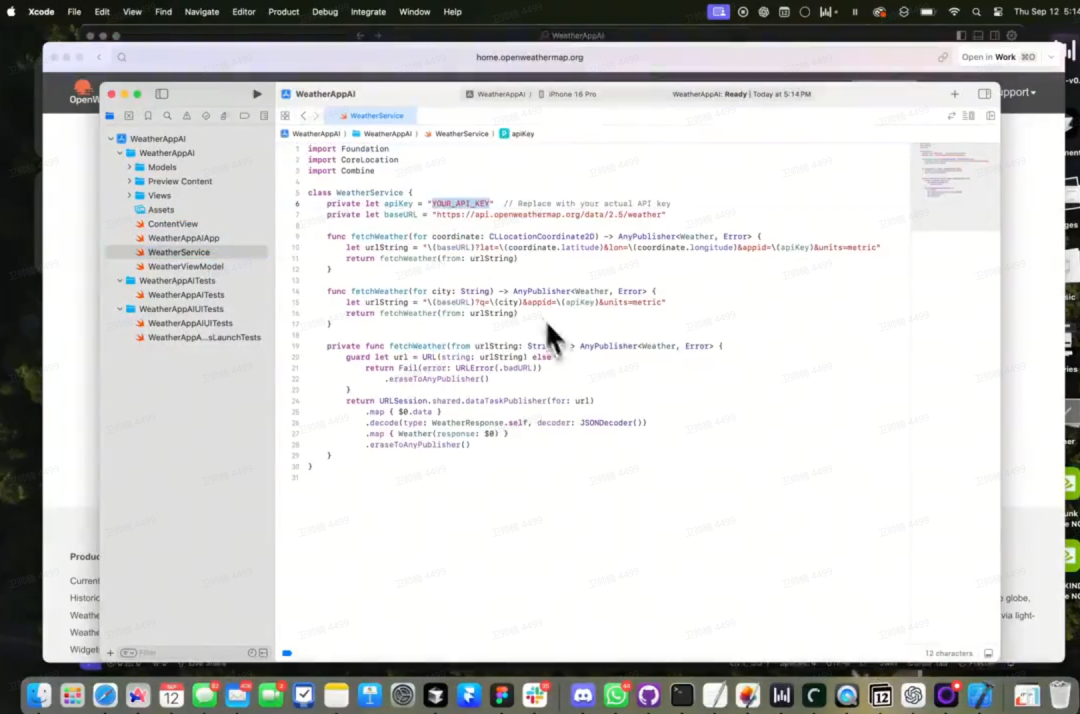Open Discord from the Dock

pyautogui.click(x=583, y=696)
